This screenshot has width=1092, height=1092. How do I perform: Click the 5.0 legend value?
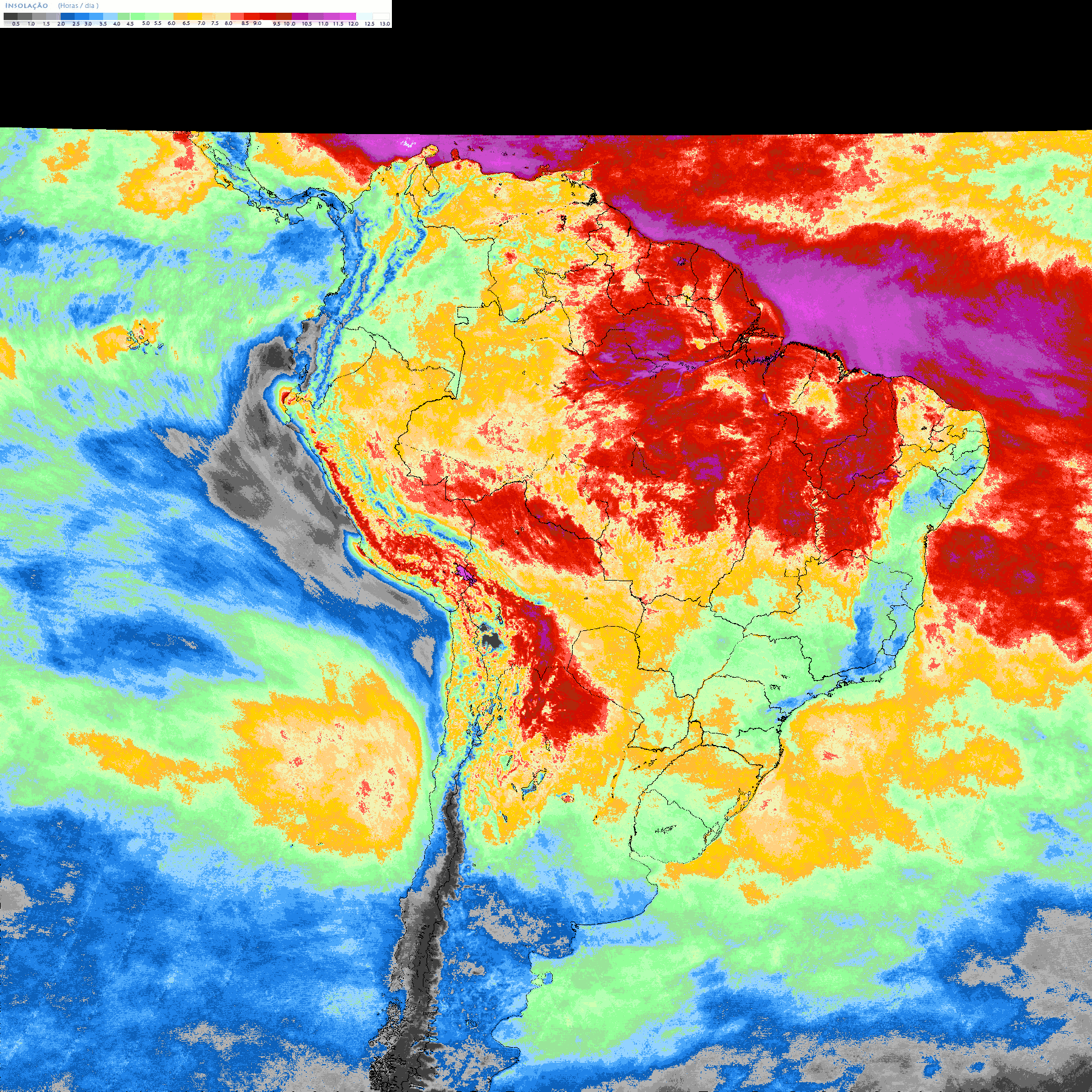coord(146,23)
